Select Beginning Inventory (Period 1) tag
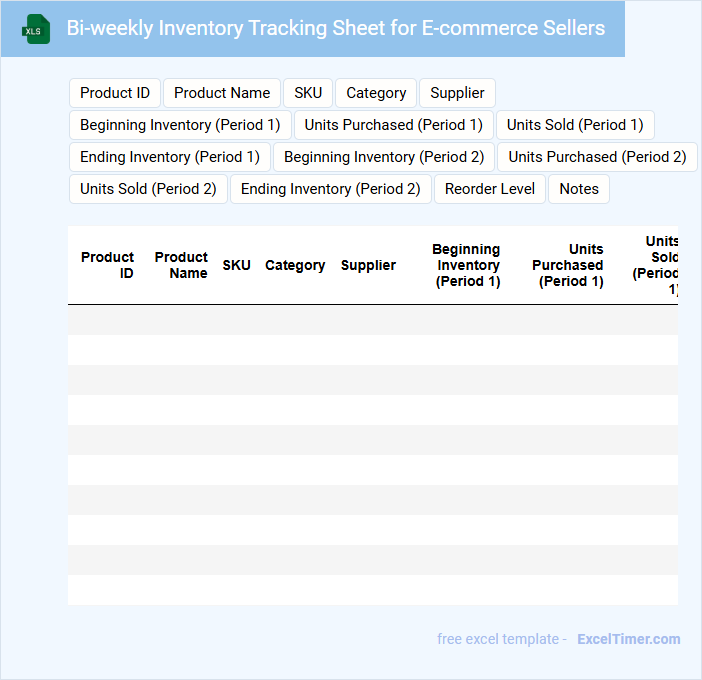Image resolution: width=702 pixels, height=680 pixels. [x=180, y=125]
